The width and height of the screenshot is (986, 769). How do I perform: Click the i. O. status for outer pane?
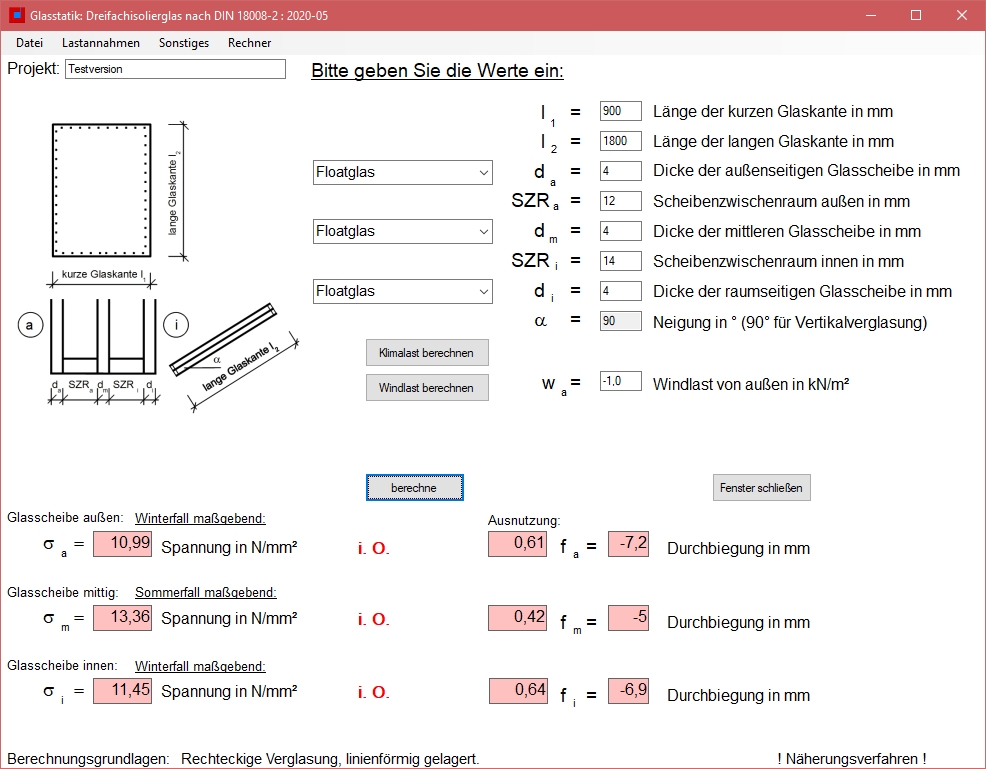tap(374, 548)
